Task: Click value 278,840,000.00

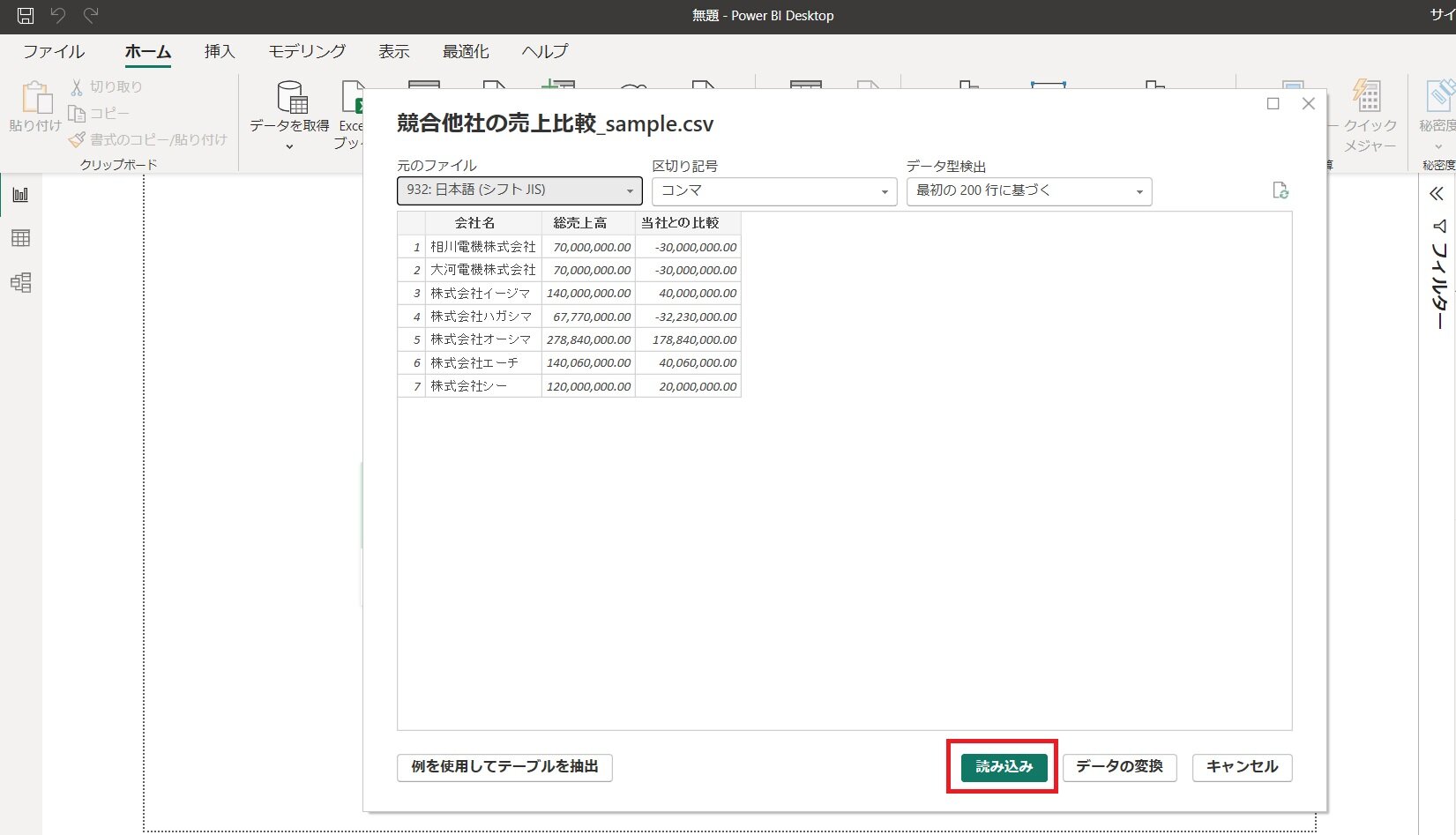Action: coord(588,339)
